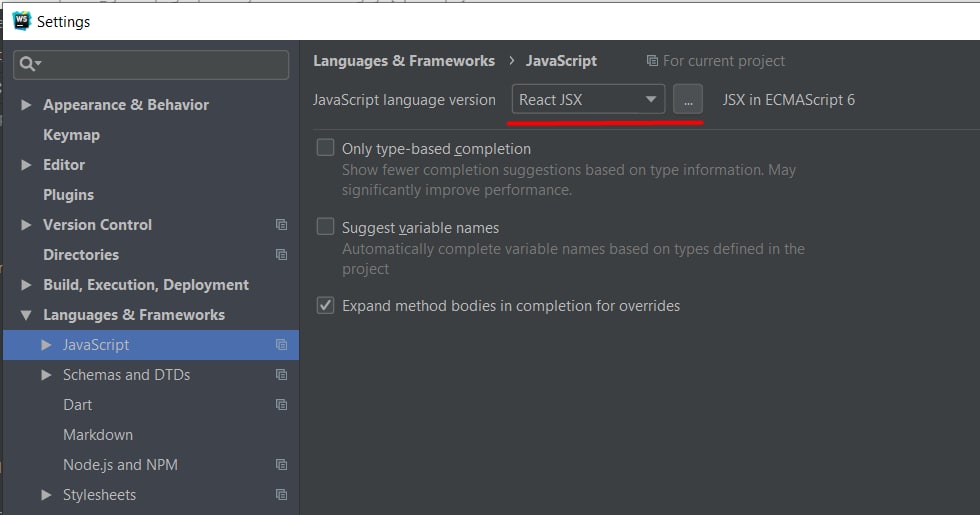The image size is (980, 515).
Task: Select Build, Execution, Deployment label
Action: tap(146, 284)
